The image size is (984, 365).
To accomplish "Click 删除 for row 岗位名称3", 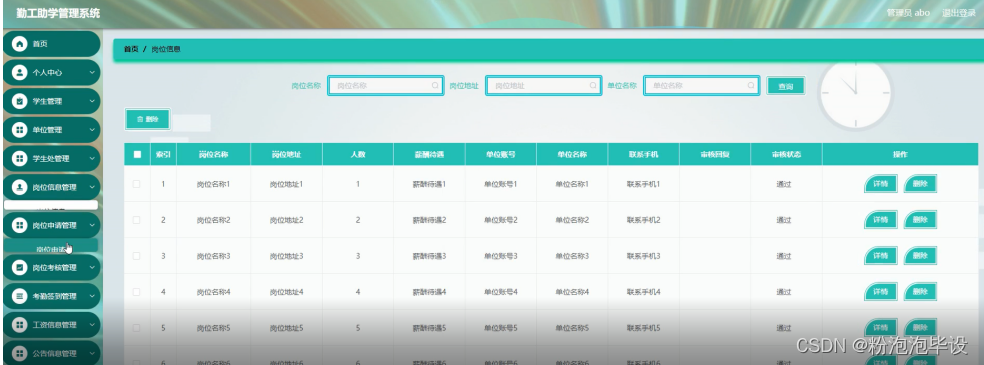I will pyautogui.click(x=920, y=256).
